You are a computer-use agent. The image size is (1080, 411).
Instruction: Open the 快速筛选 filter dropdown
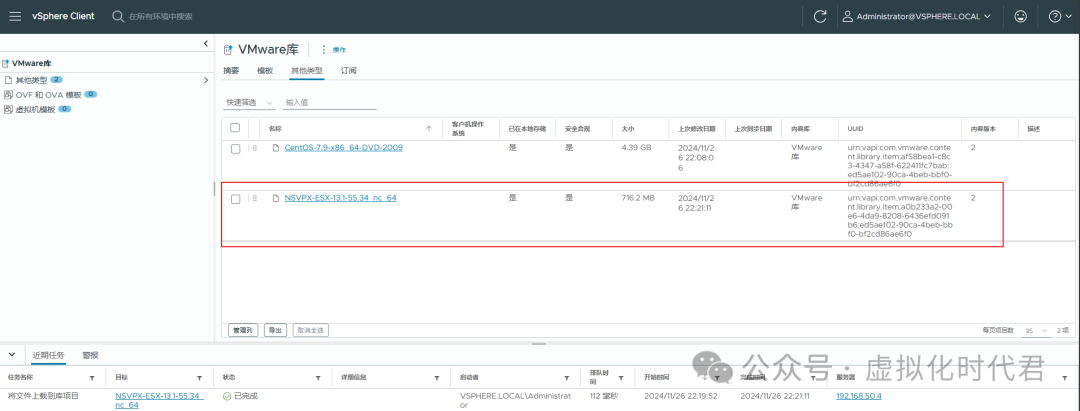[249, 102]
